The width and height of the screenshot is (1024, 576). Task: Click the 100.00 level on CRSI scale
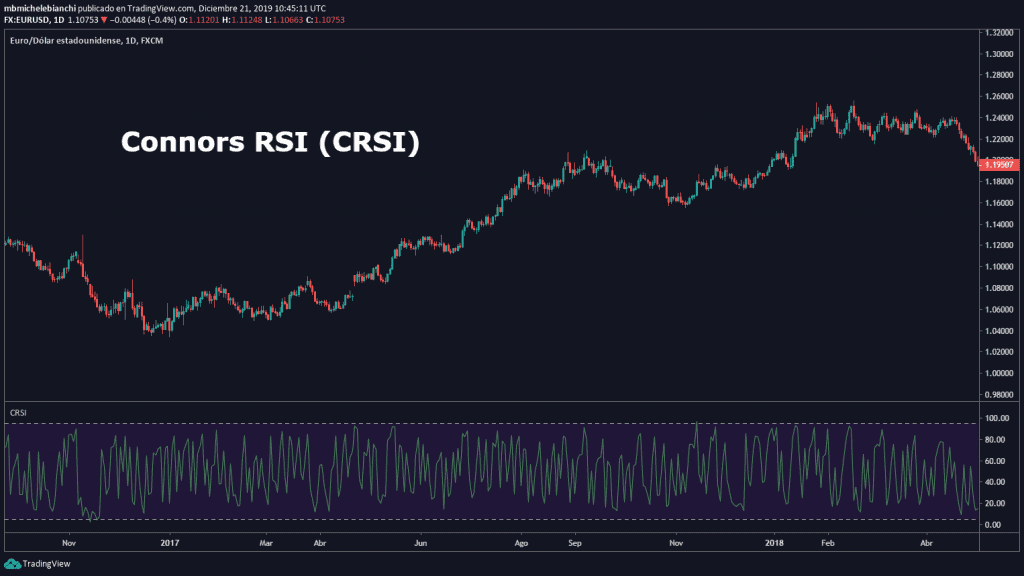[x=998, y=418]
